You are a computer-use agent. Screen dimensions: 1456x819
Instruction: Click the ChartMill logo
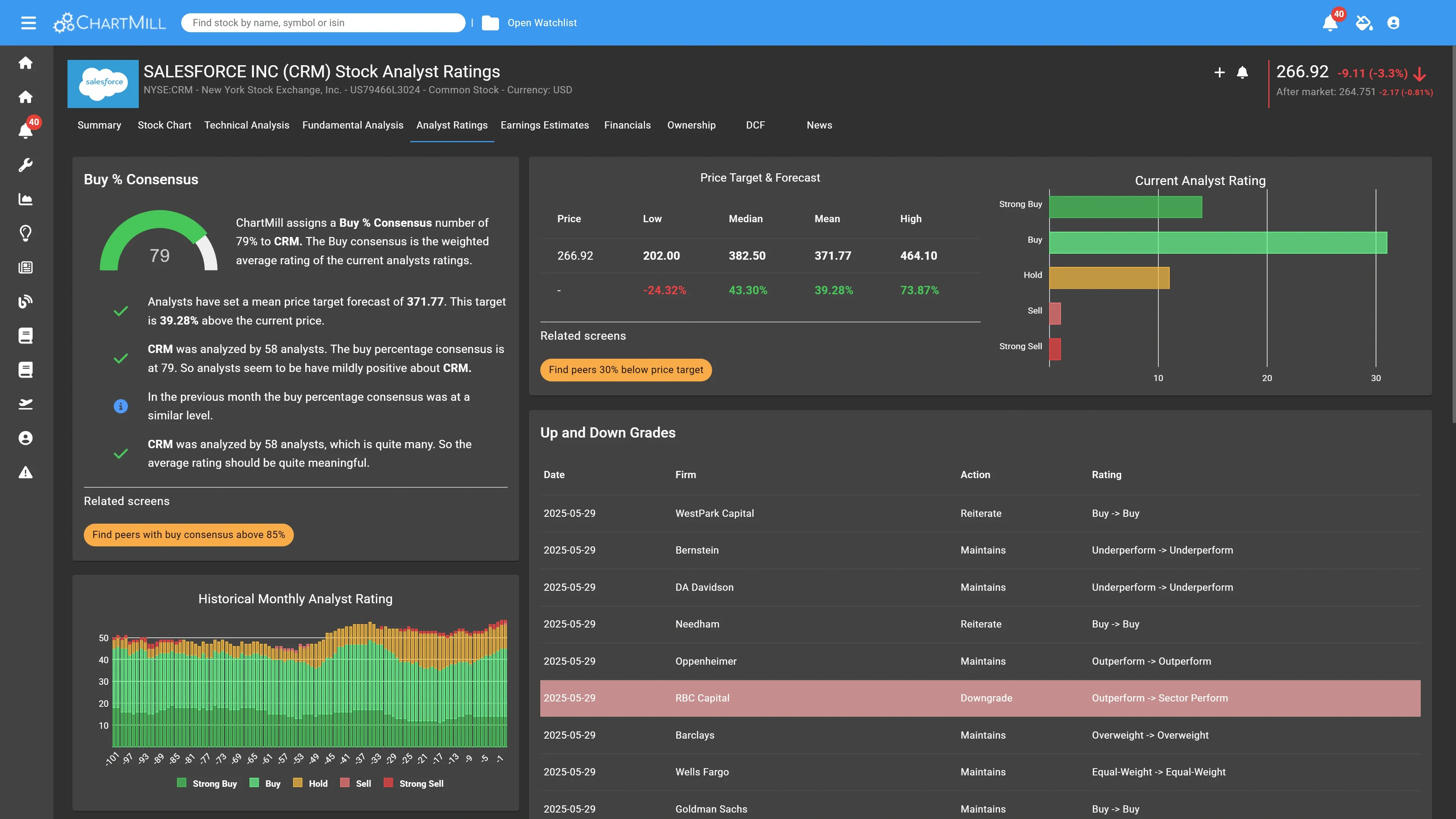(110, 23)
